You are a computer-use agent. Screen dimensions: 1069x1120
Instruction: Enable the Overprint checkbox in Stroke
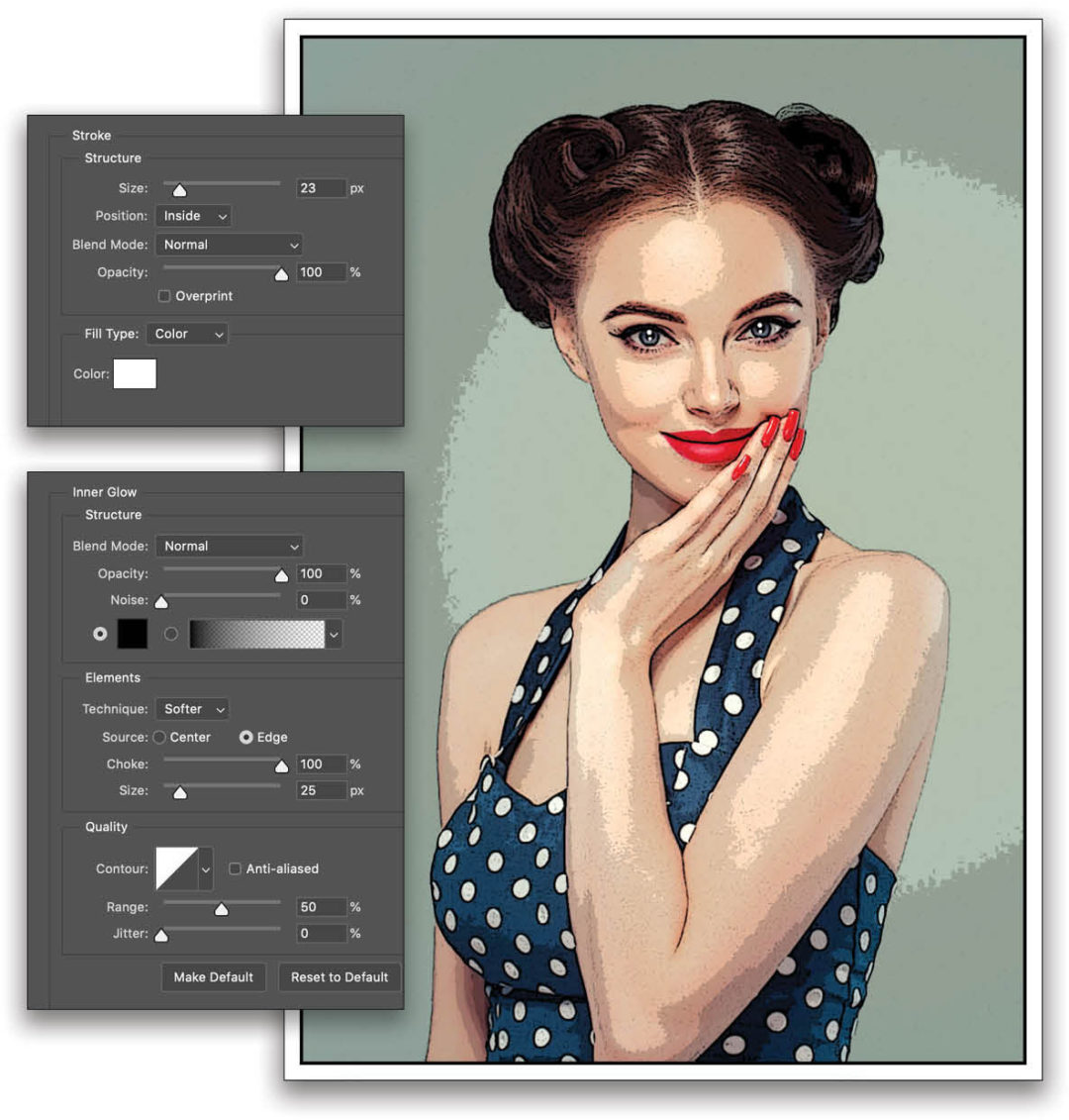click(x=164, y=296)
